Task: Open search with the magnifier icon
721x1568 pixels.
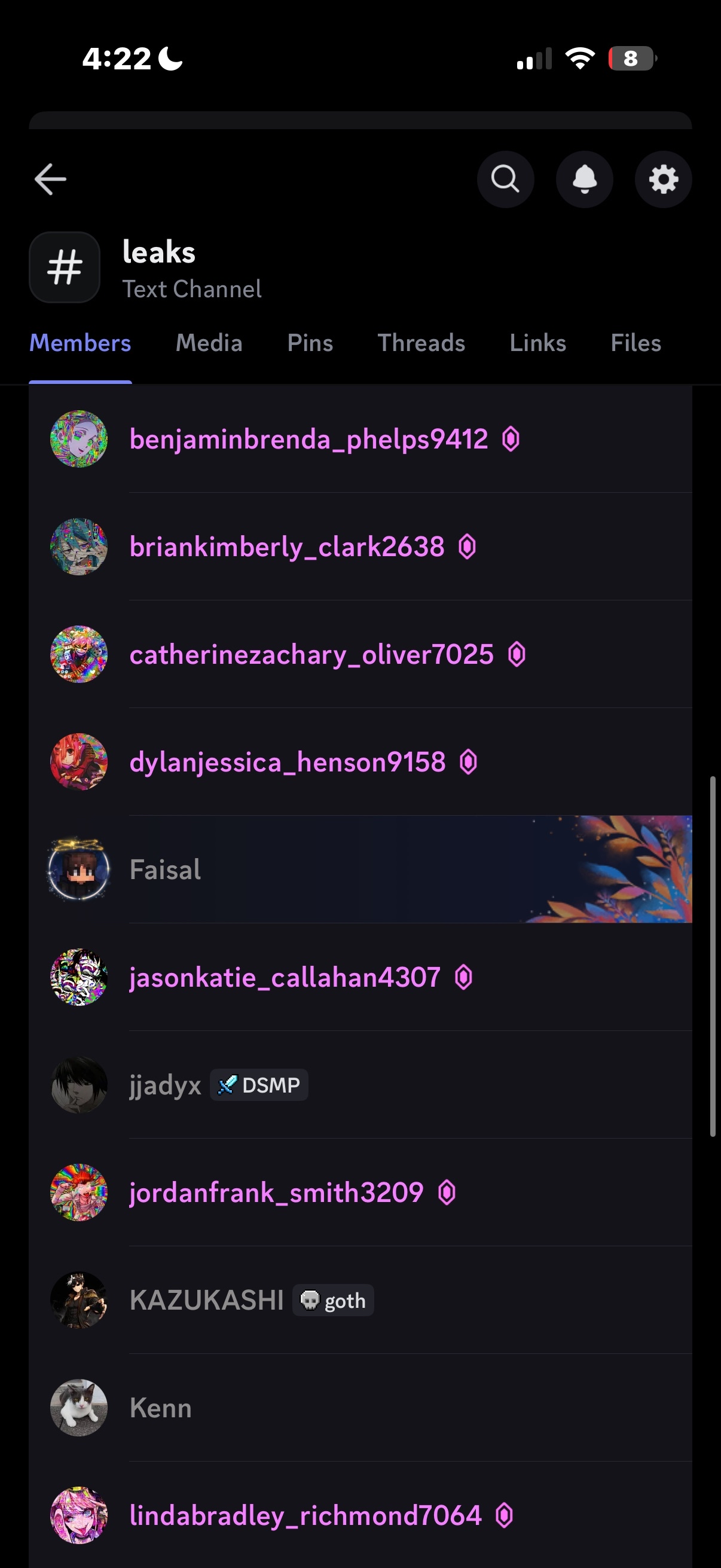Action: [x=505, y=179]
